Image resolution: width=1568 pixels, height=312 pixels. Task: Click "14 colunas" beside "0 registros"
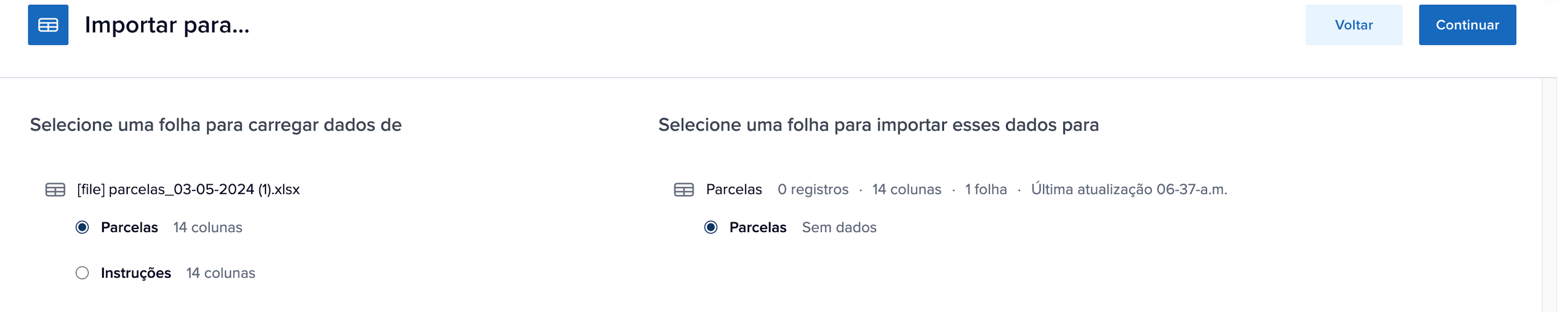pyautogui.click(x=907, y=190)
